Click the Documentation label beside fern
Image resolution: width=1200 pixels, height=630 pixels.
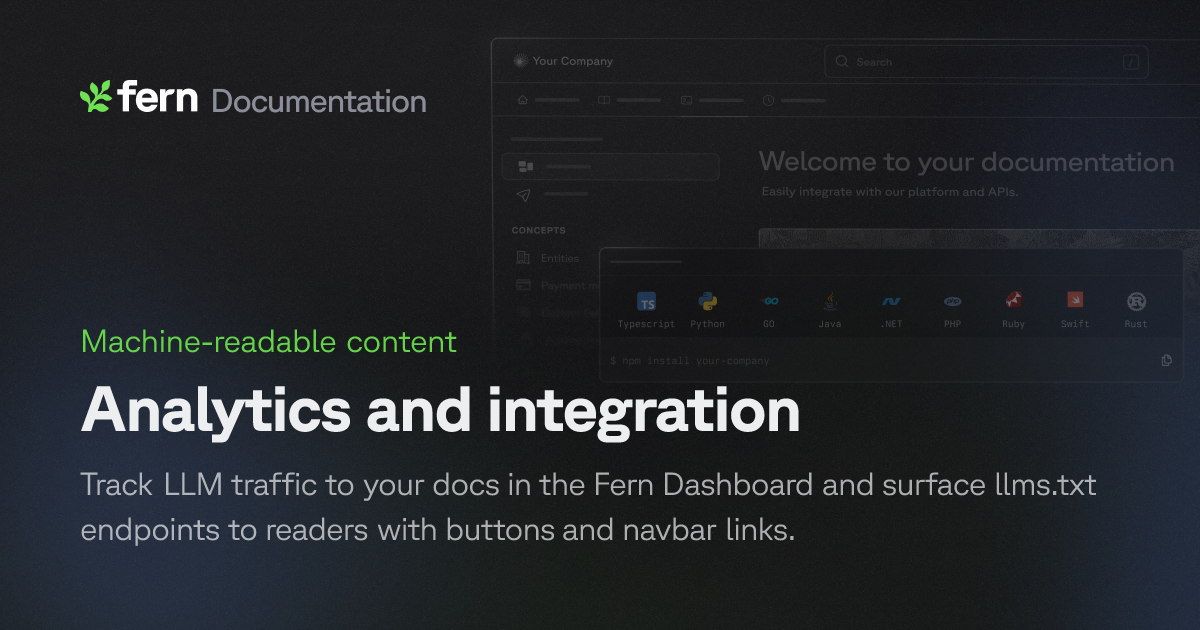coord(319,101)
